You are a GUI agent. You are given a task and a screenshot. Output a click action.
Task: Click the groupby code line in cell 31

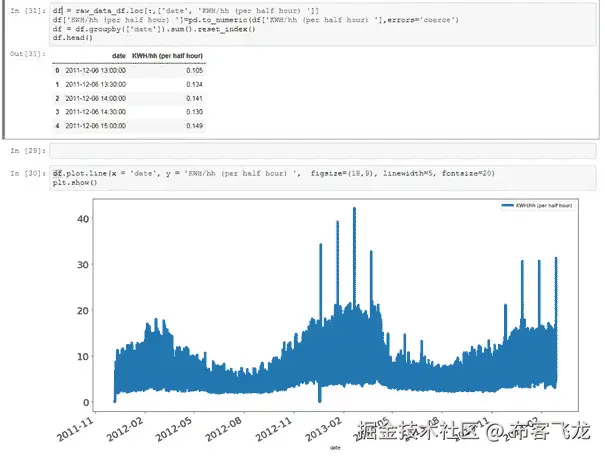point(154,29)
